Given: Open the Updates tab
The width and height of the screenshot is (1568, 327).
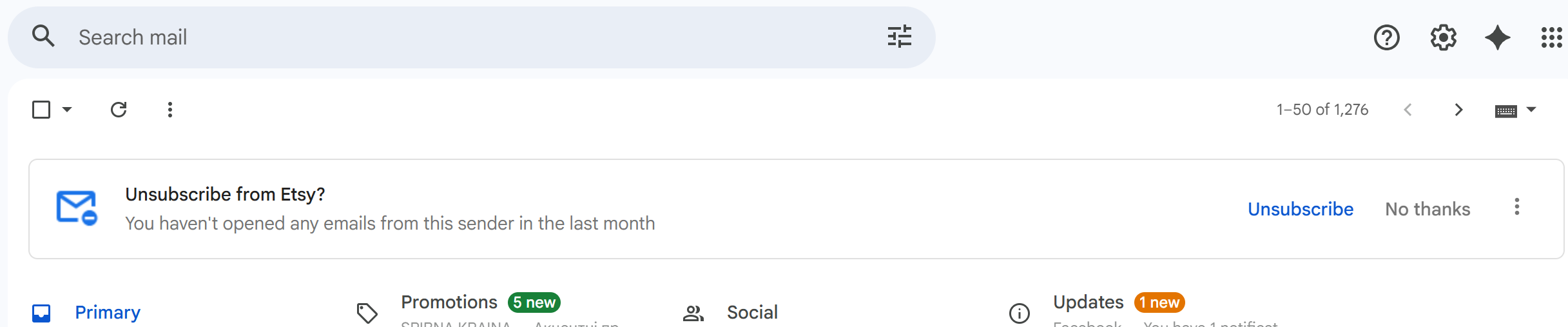Looking at the screenshot, I should [x=1088, y=302].
